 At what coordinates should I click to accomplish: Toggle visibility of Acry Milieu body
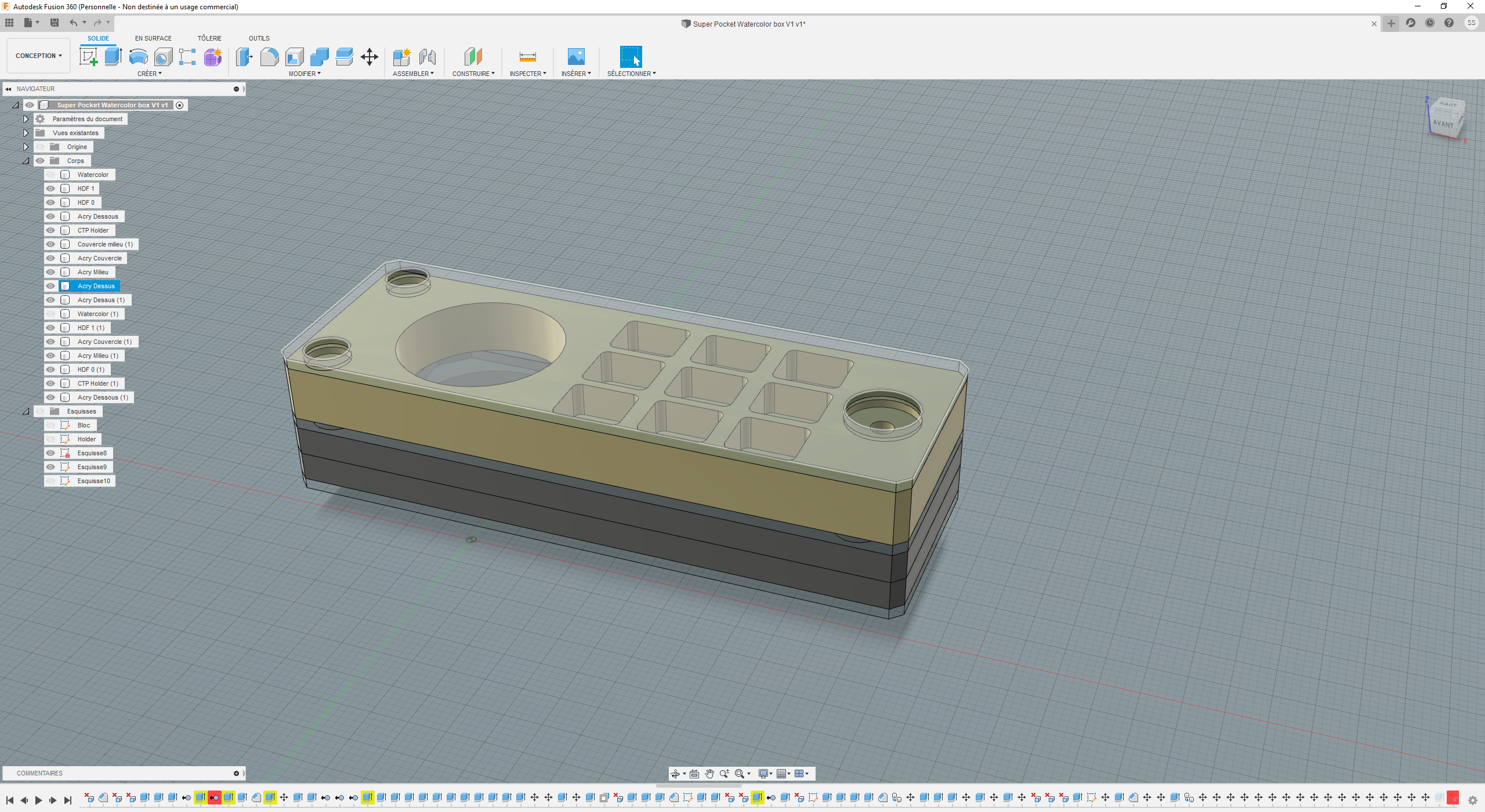tap(50, 272)
